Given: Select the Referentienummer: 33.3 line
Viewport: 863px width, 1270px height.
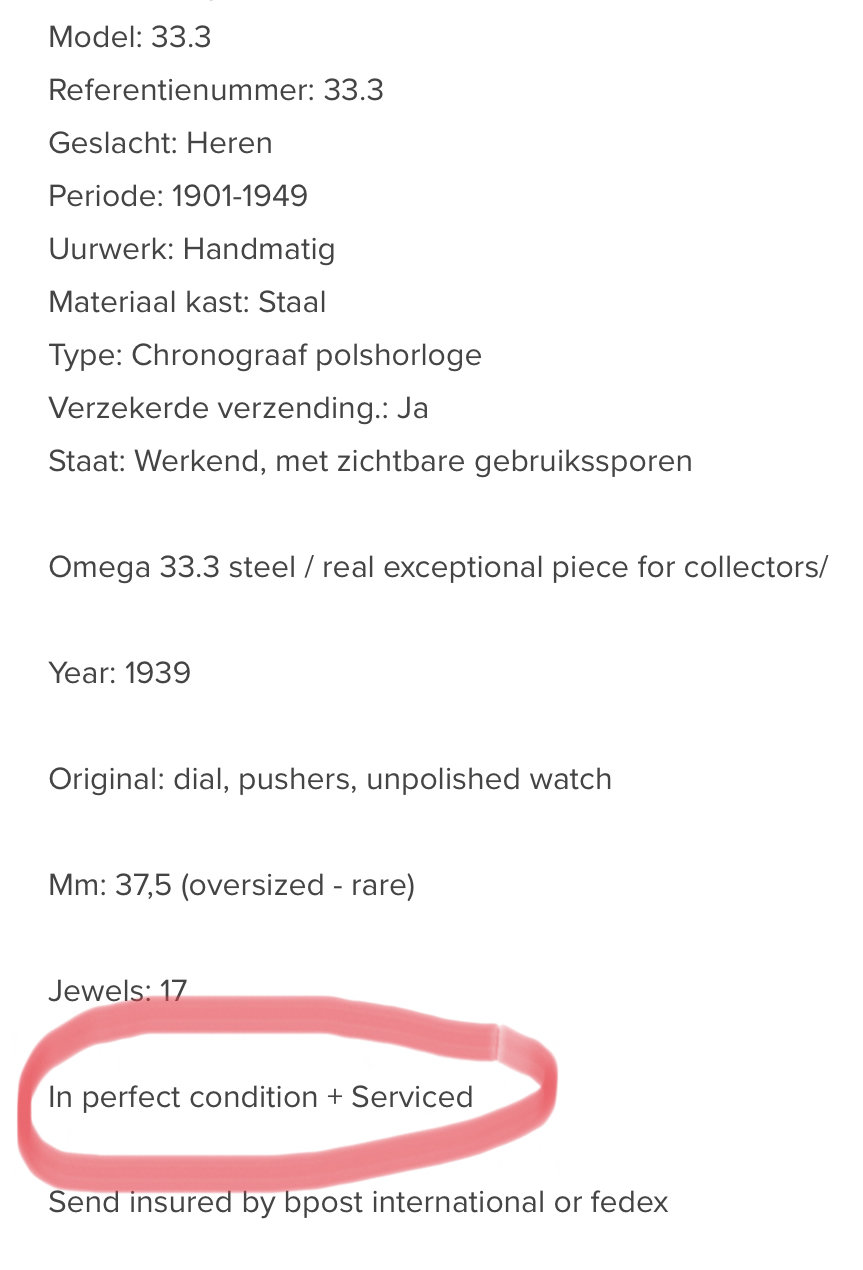Looking at the screenshot, I should tap(216, 91).
